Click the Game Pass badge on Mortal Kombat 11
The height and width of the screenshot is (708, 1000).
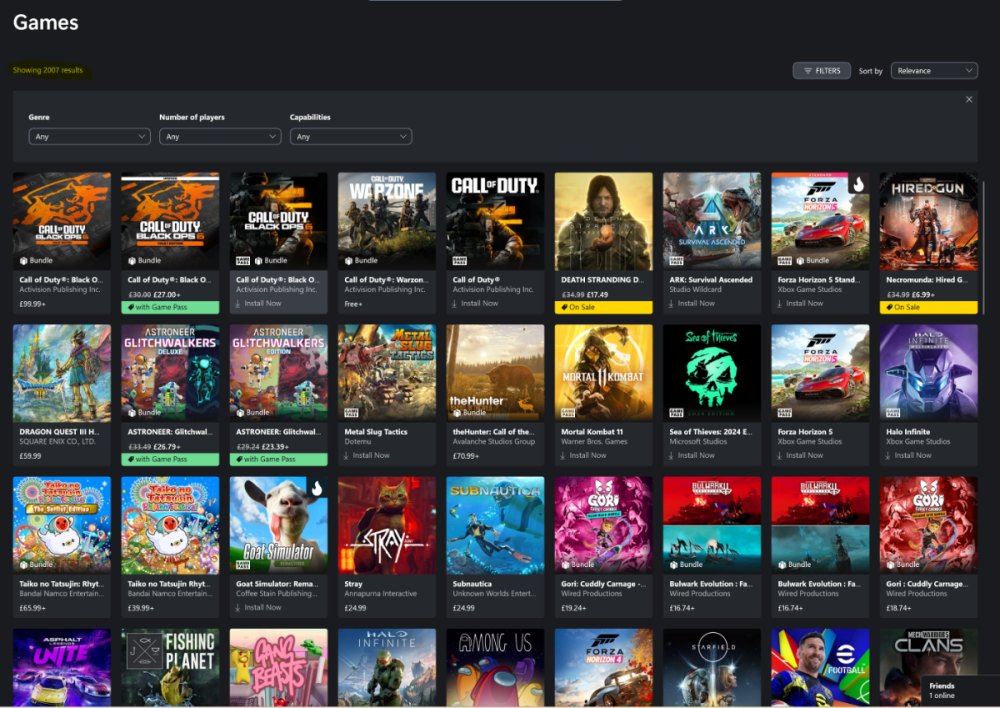(x=561, y=411)
